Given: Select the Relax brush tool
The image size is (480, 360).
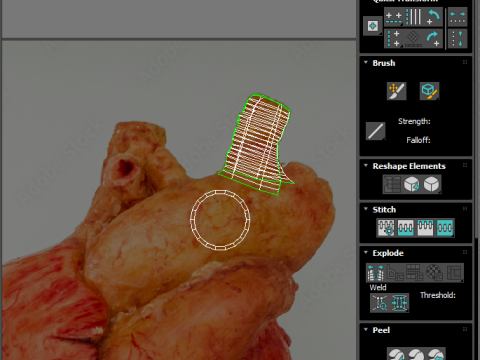Looking at the screenshot, I should click(429, 91).
